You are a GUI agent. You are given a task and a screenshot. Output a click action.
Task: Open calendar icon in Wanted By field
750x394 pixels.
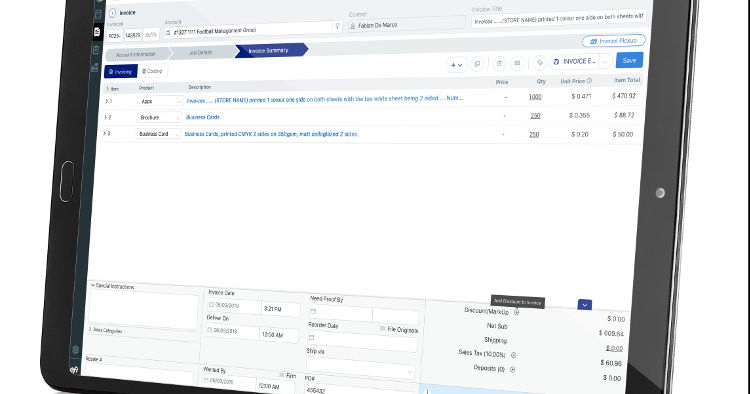207,381
